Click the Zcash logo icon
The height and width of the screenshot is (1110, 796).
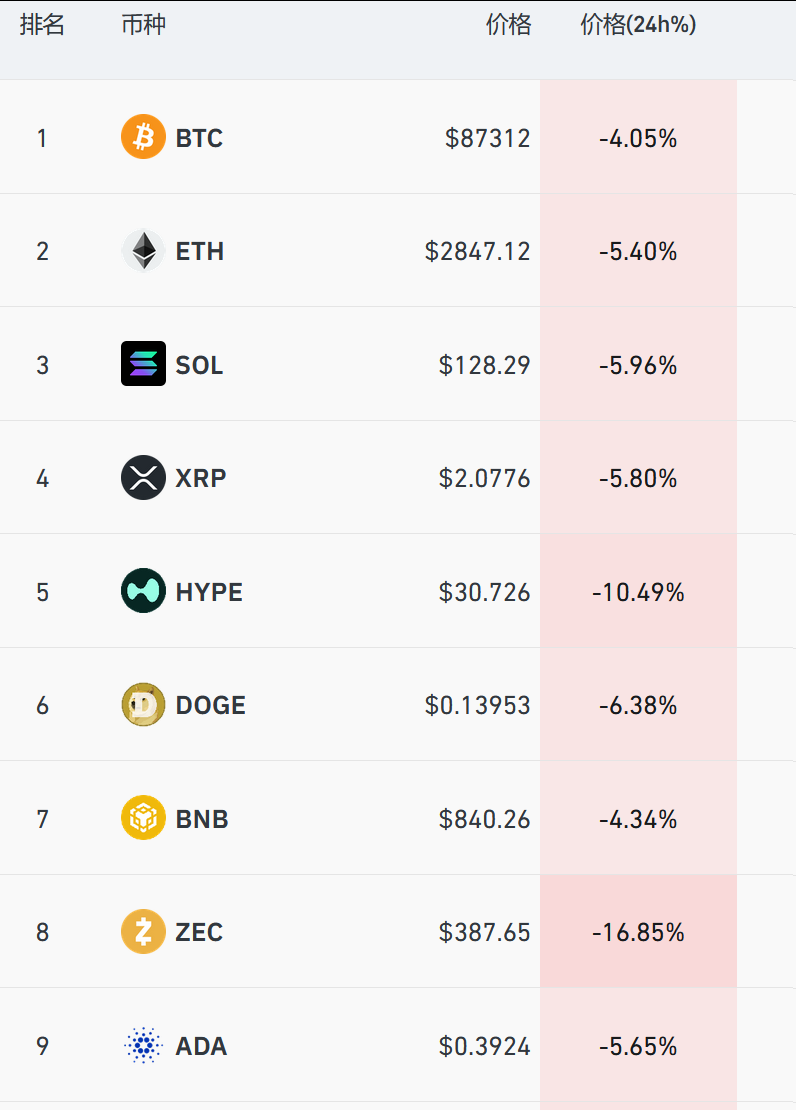click(x=143, y=932)
